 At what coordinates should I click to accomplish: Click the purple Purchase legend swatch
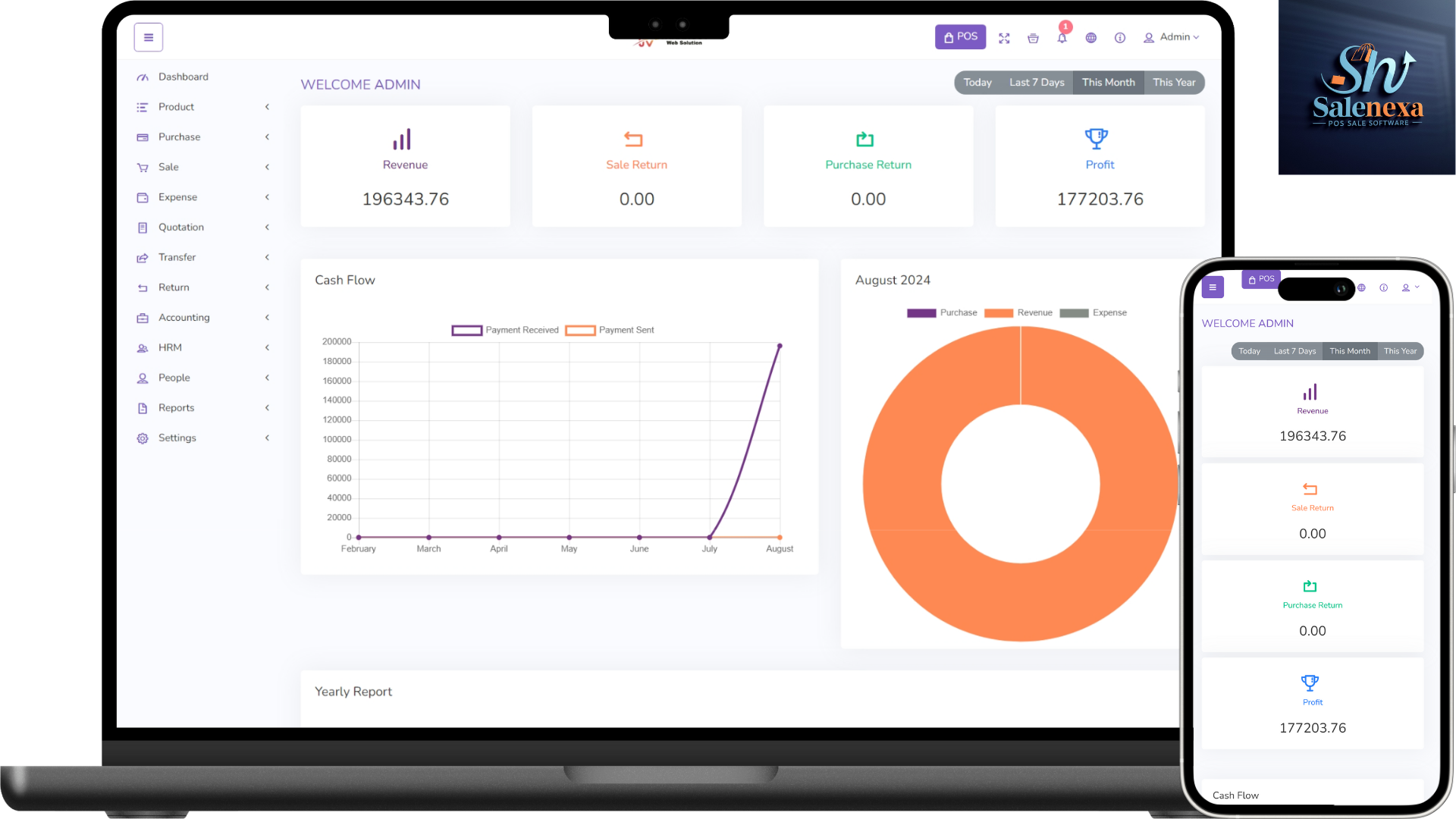[921, 312]
